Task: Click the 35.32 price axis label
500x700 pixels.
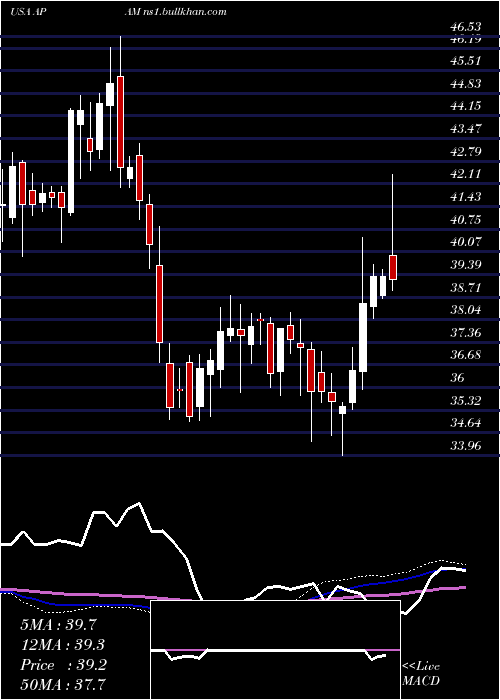Action: 466,400
